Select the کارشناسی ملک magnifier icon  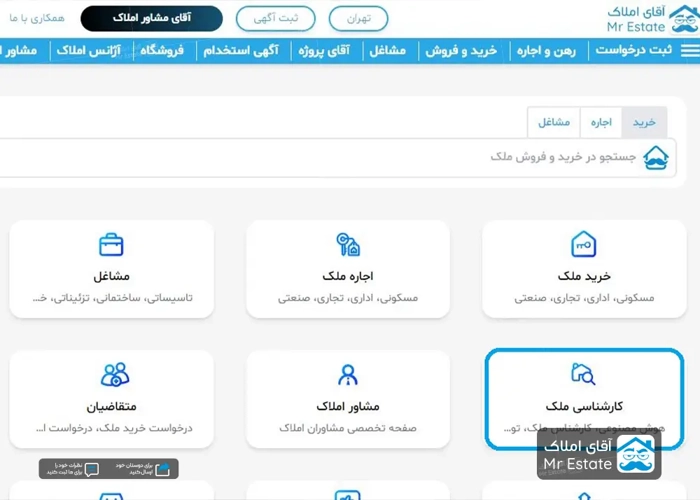point(583,375)
